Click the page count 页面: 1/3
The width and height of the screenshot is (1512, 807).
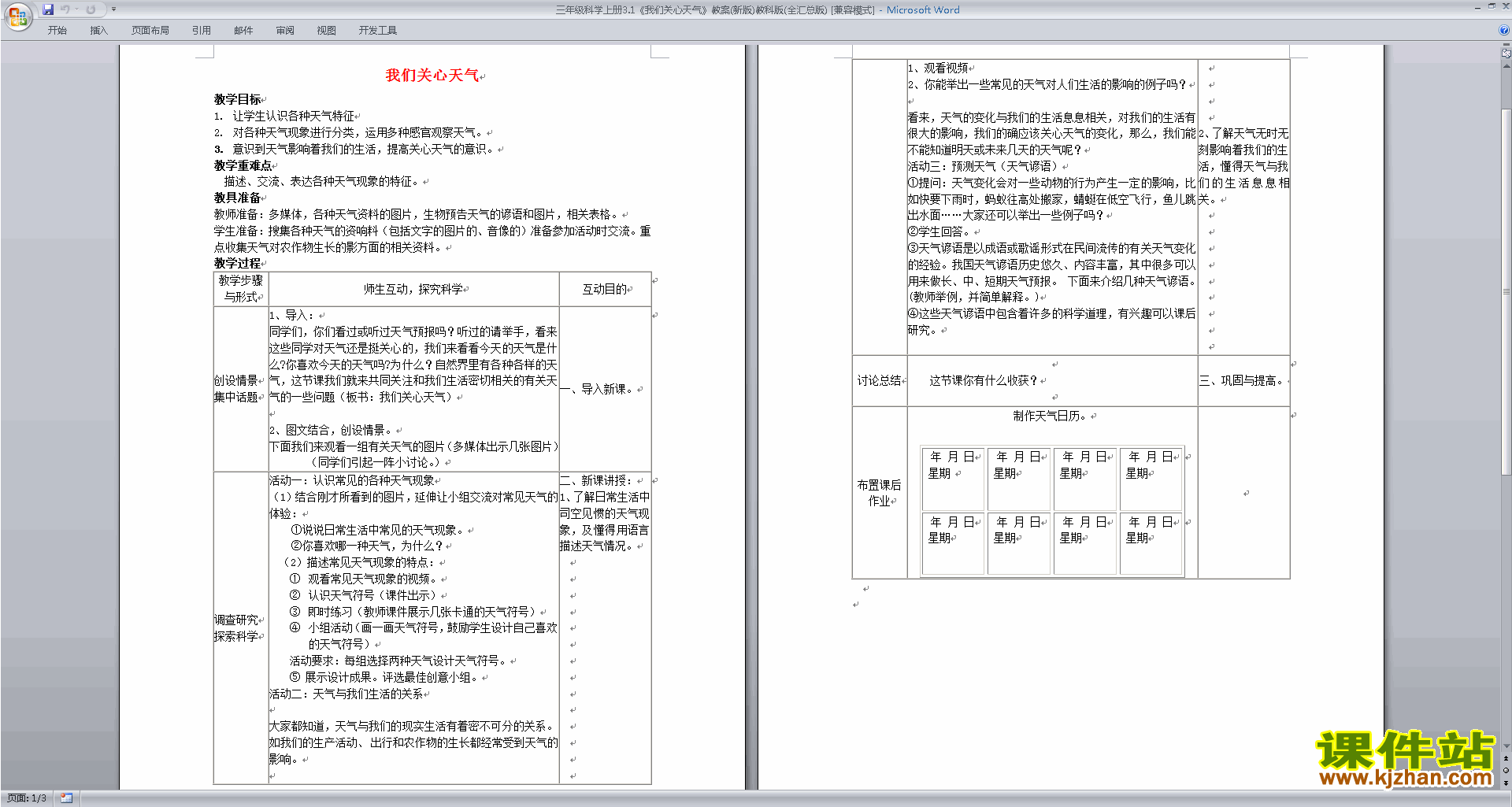pos(27,798)
